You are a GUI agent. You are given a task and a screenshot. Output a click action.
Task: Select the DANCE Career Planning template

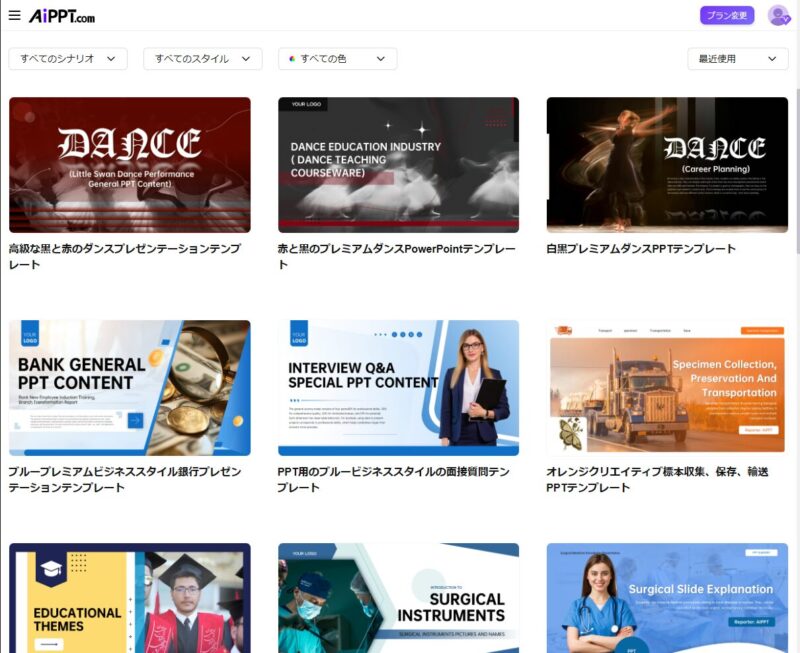(x=667, y=165)
